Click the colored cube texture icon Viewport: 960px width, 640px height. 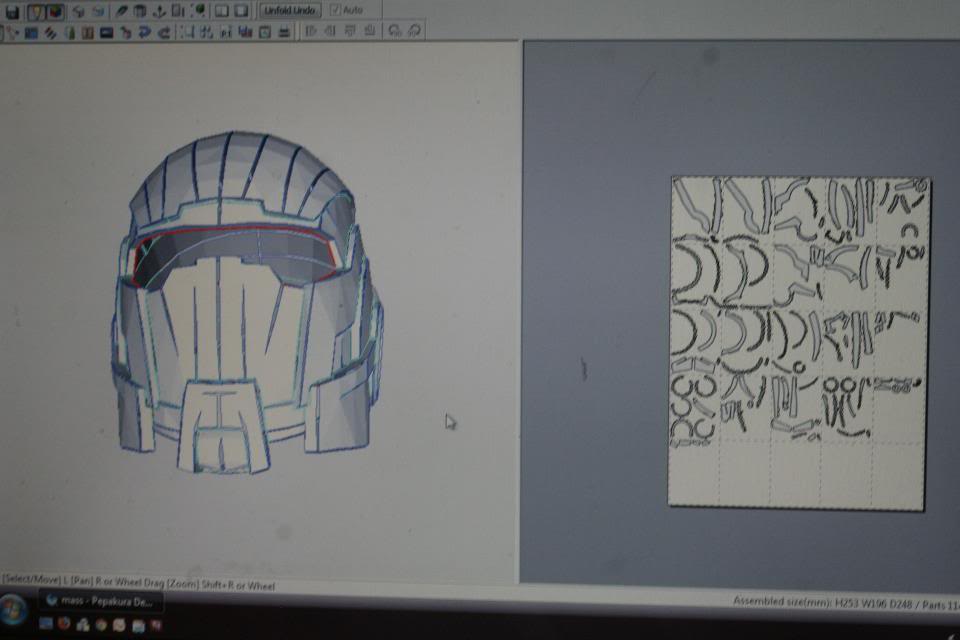(x=55, y=11)
